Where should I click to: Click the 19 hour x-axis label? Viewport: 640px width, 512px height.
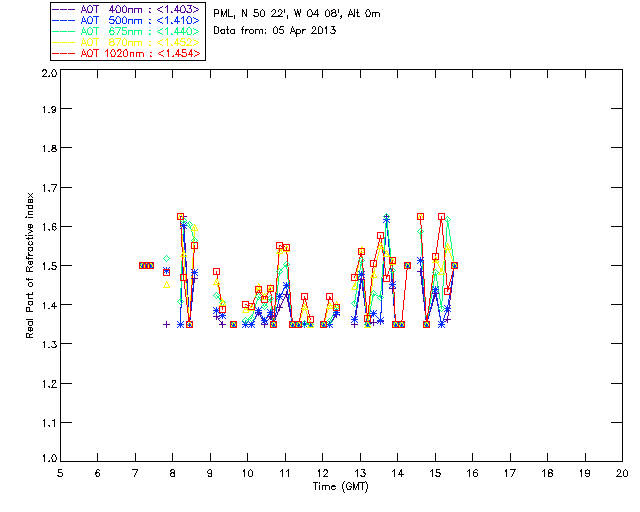tap(585, 473)
